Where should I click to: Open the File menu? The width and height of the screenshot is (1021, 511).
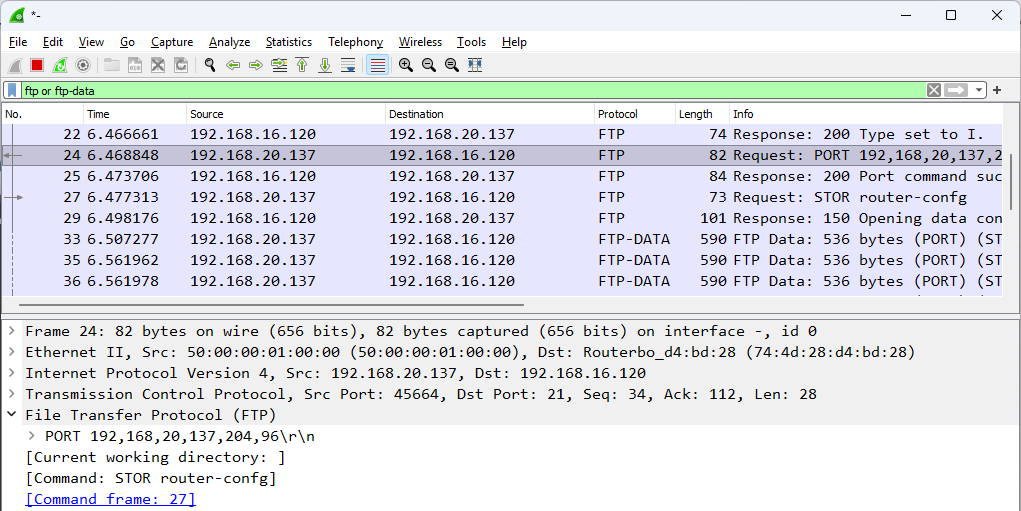coord(18,42)
